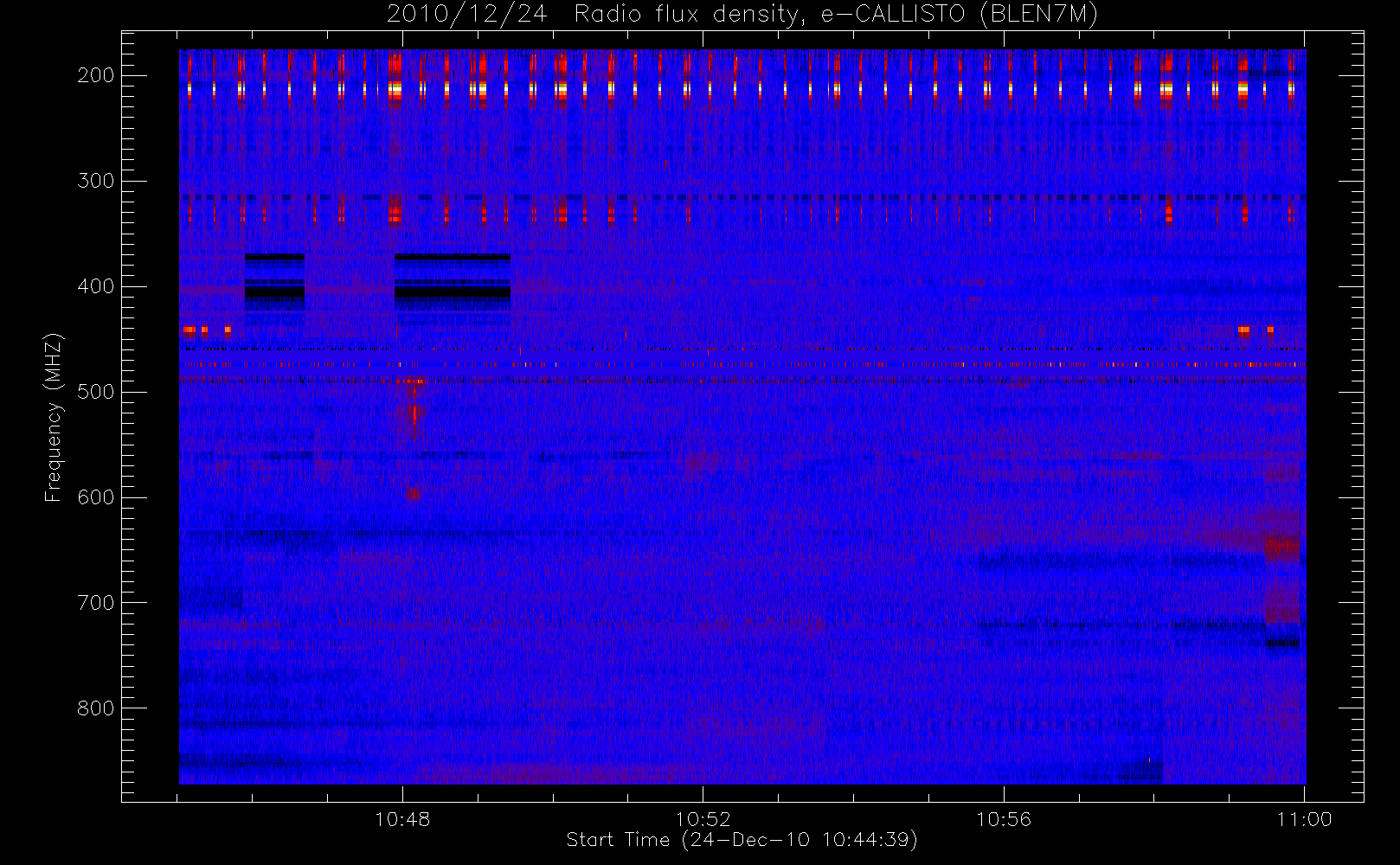Click the 10:52 time tick label
Viewport: 1400px width, 865px height.
pos(703,819)
